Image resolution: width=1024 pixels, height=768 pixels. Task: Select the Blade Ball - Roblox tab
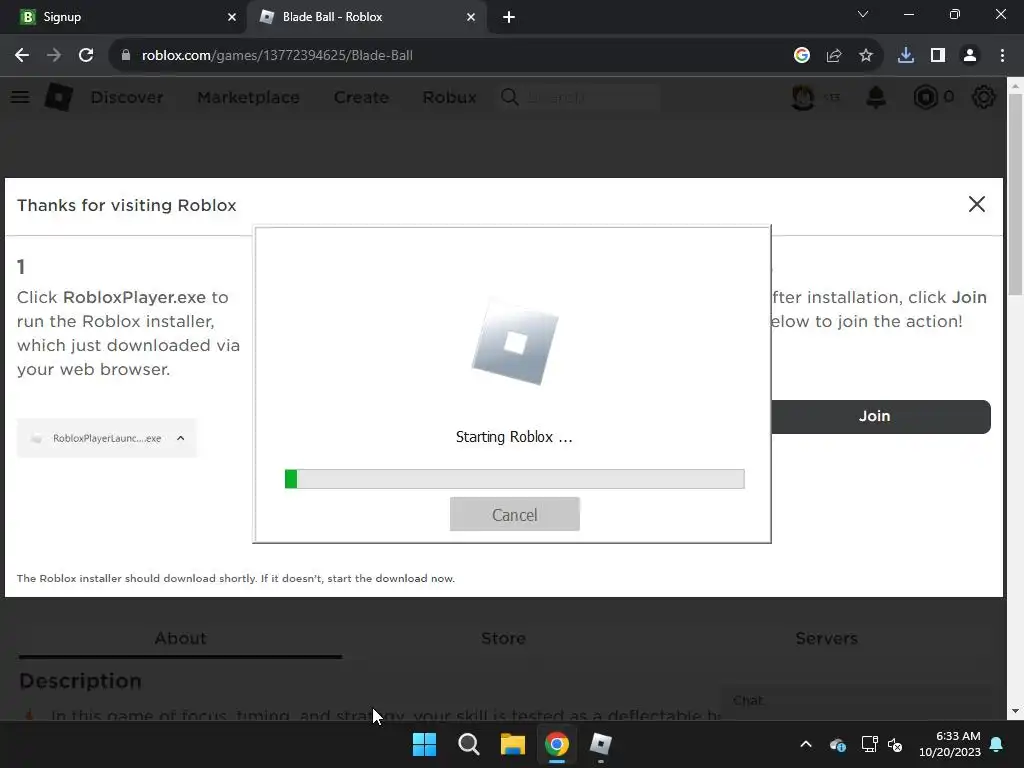tap(366, 17)
